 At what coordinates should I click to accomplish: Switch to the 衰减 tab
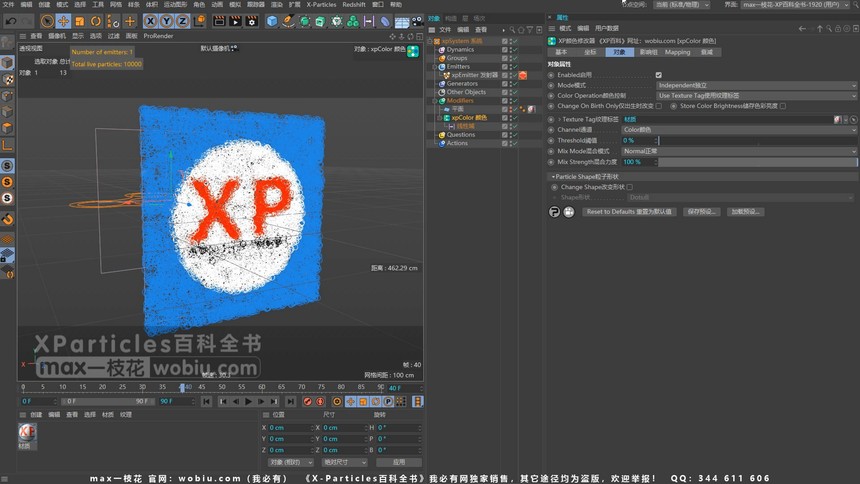pos(707,52)
